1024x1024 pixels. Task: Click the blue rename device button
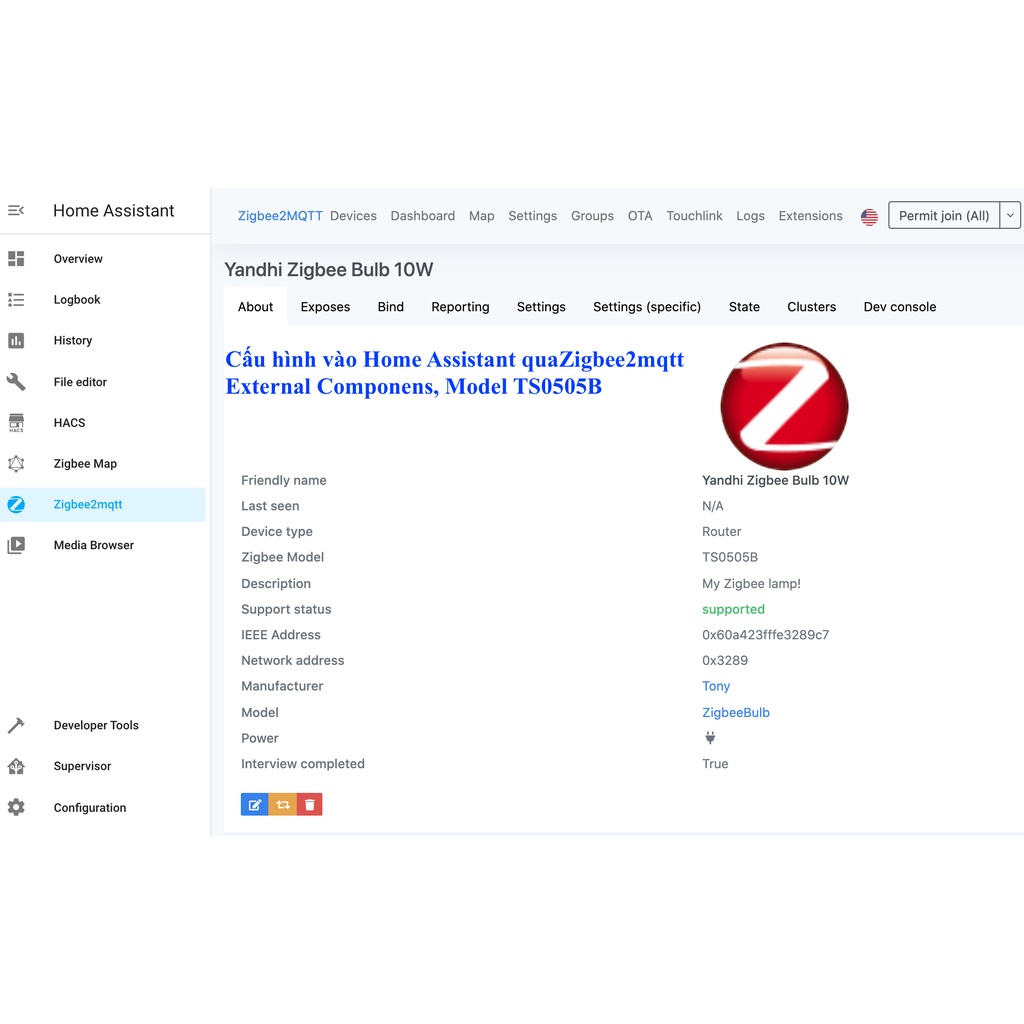click(255, 805)
